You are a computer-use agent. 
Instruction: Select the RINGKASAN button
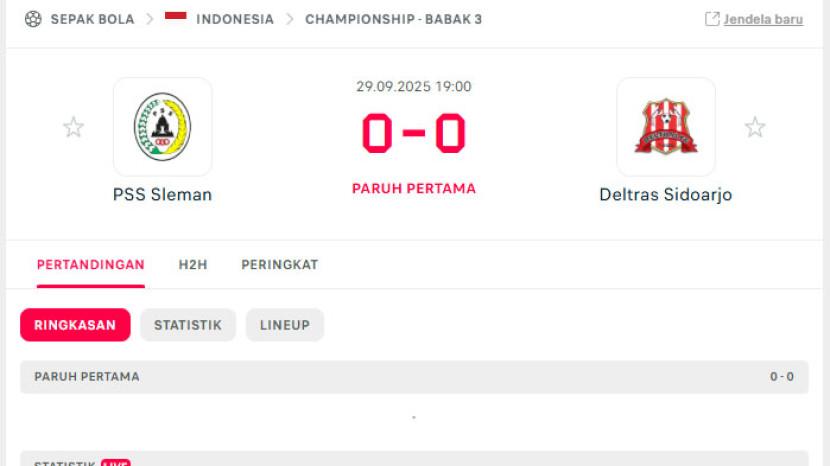[75, 325]
